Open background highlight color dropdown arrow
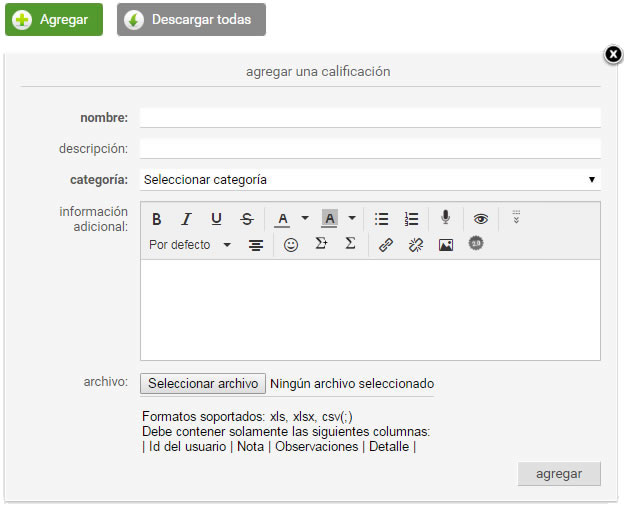Image resolution: width=625 pixels, height=505 pixels. [x=352, y=218]
